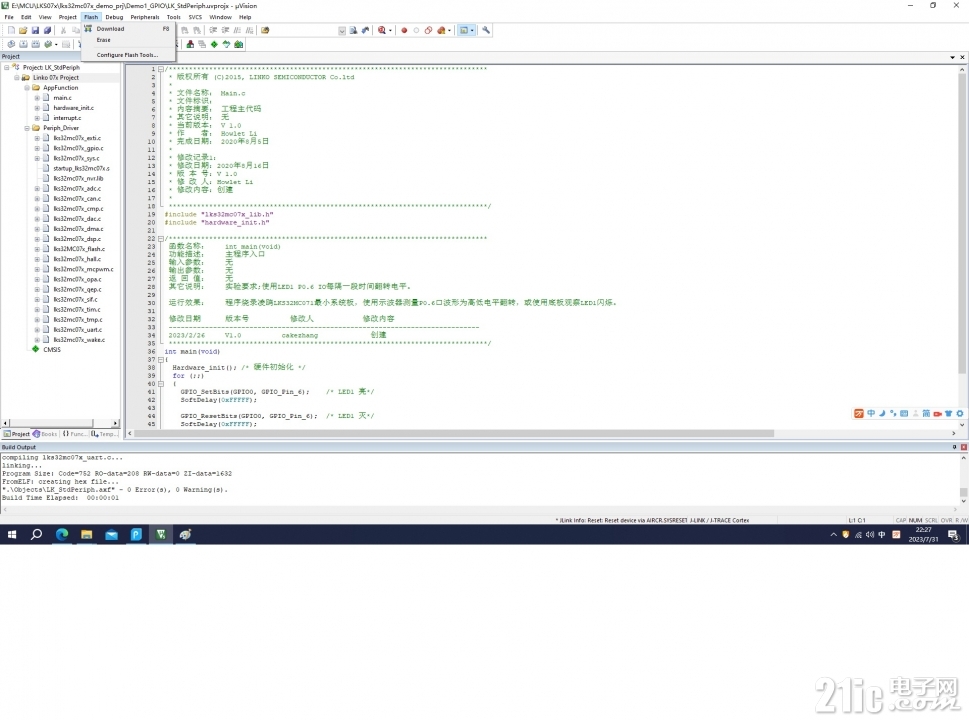Open the File menu
This screenshot has height=720, width=969.
(9, 17)
